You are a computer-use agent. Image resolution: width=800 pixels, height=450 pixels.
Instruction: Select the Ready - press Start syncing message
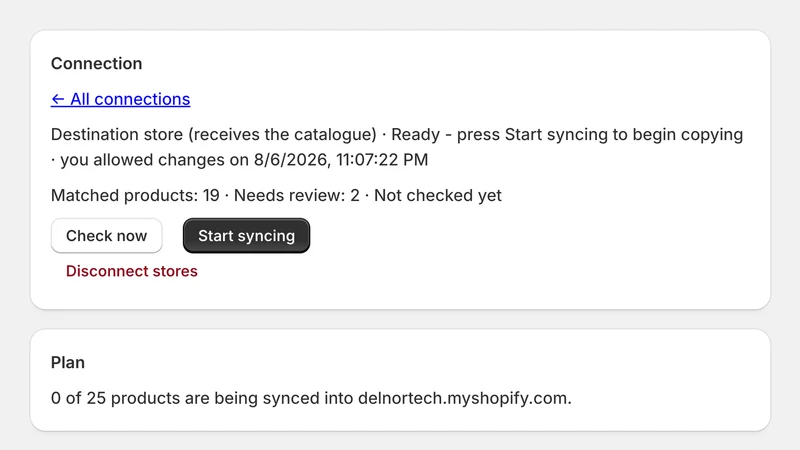(567, 135)
